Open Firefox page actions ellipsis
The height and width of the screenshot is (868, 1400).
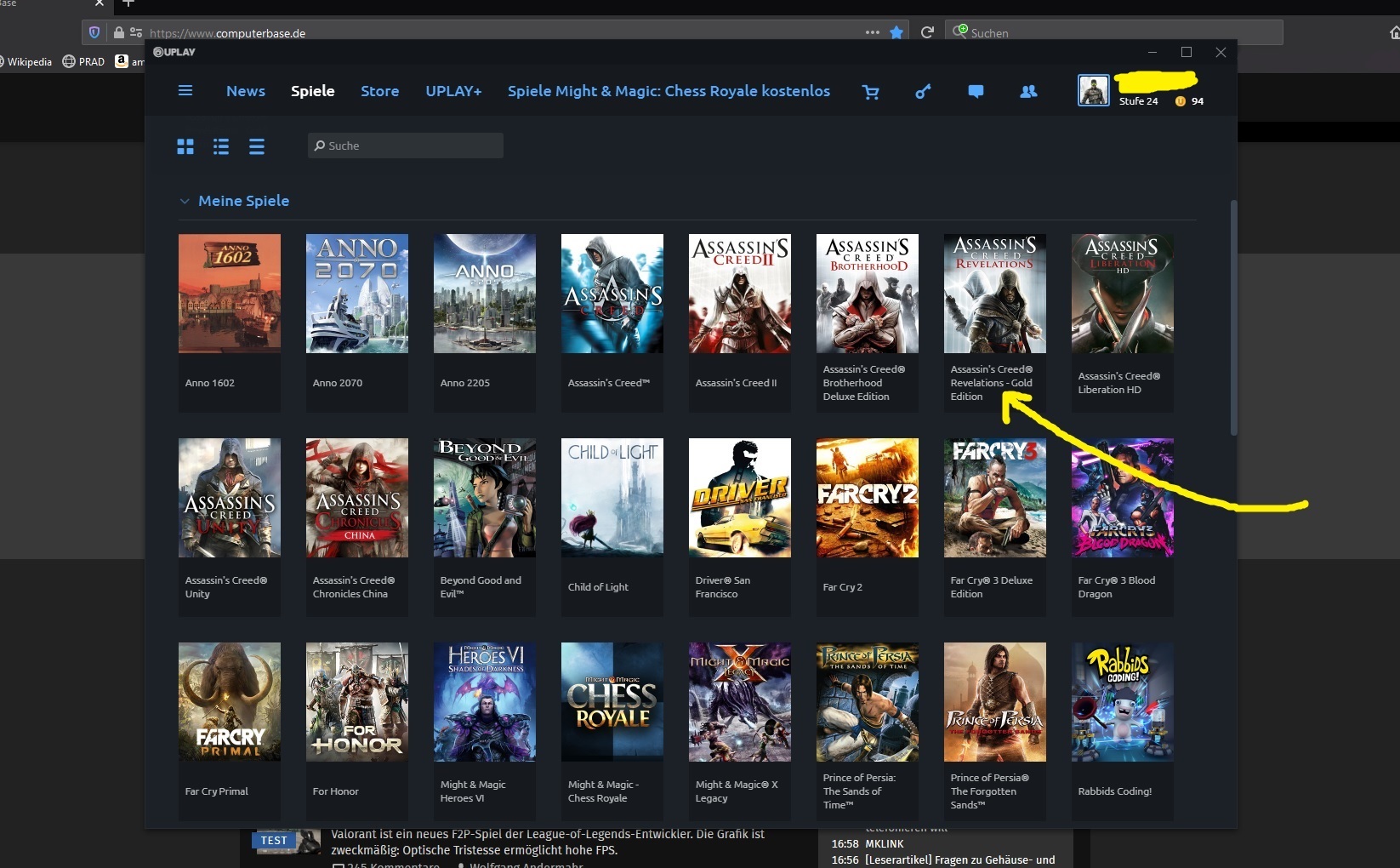point(873,32)
